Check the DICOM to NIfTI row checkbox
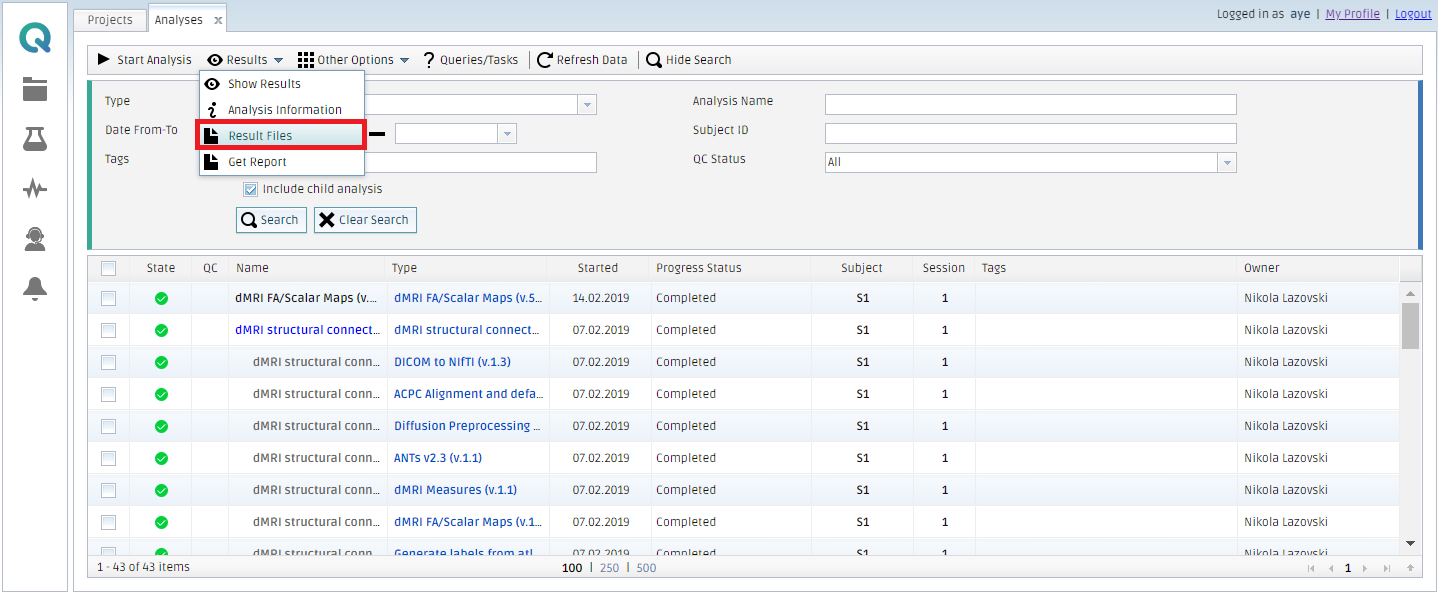The width and height of the screenshot is (1438, 593). (108, 362)
